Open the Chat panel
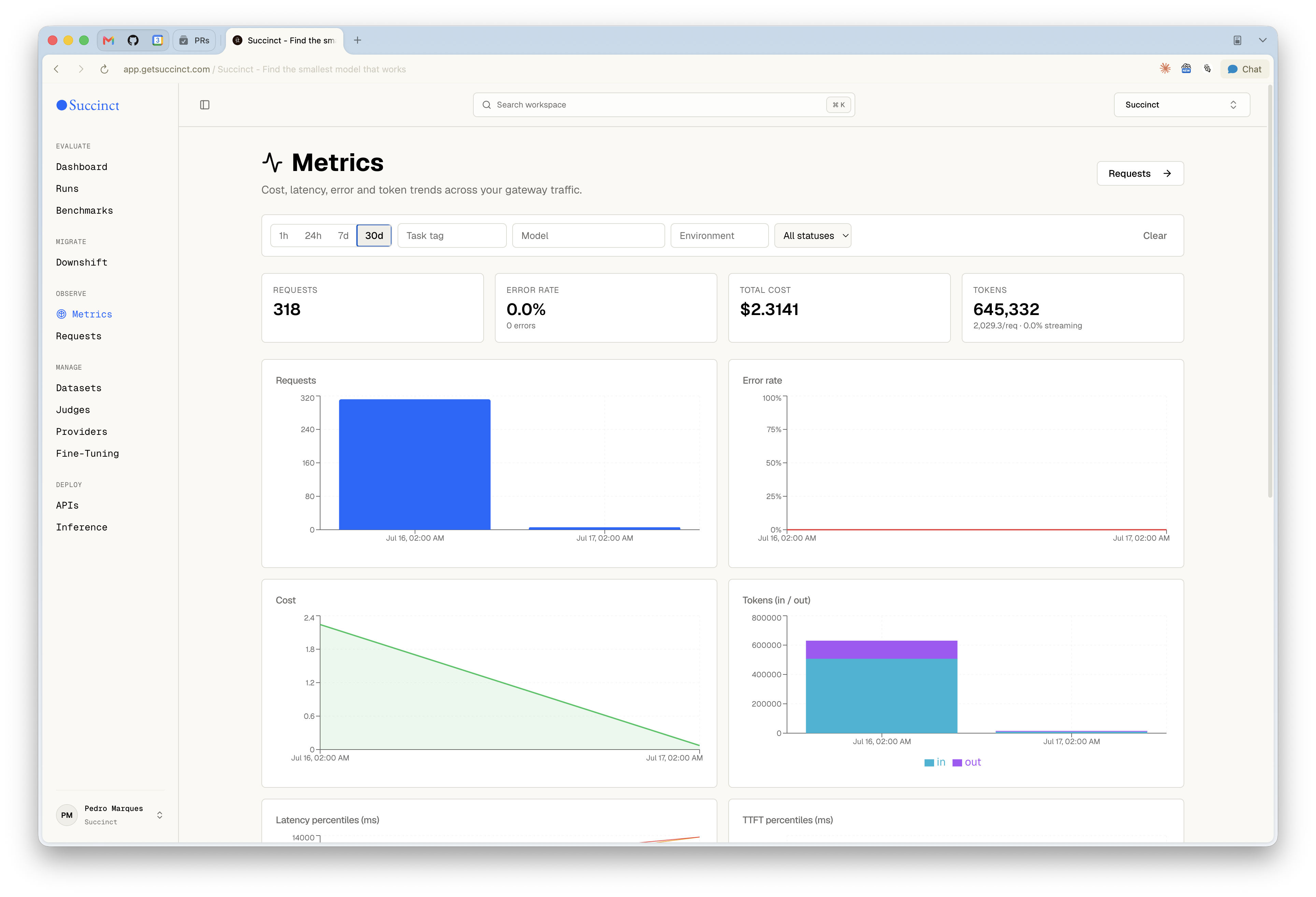The width and height of the screenshot is (1316, 897). 1244,69
